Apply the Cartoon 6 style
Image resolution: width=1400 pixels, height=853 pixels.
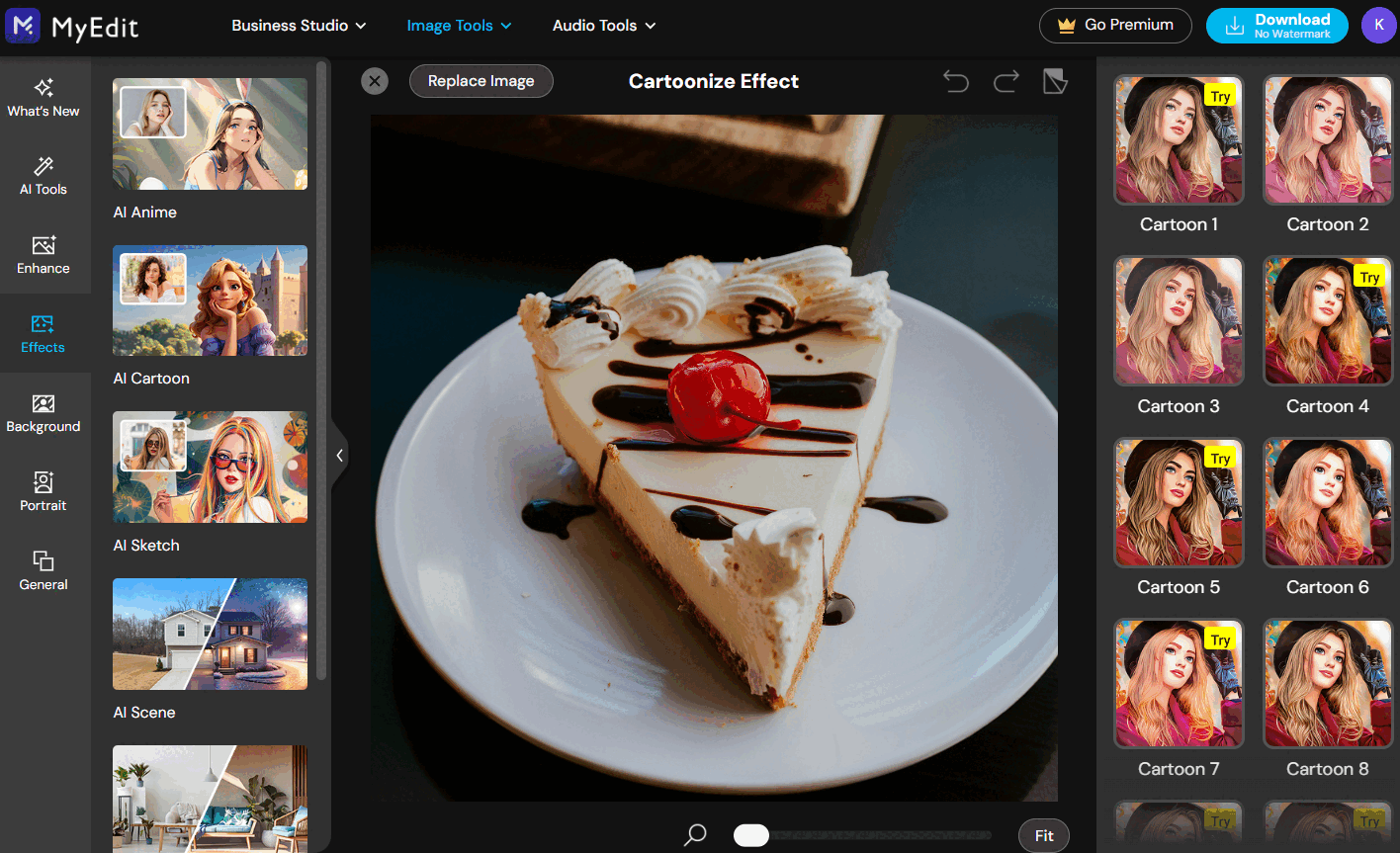pyautogui.click(x=1328, y=503)
